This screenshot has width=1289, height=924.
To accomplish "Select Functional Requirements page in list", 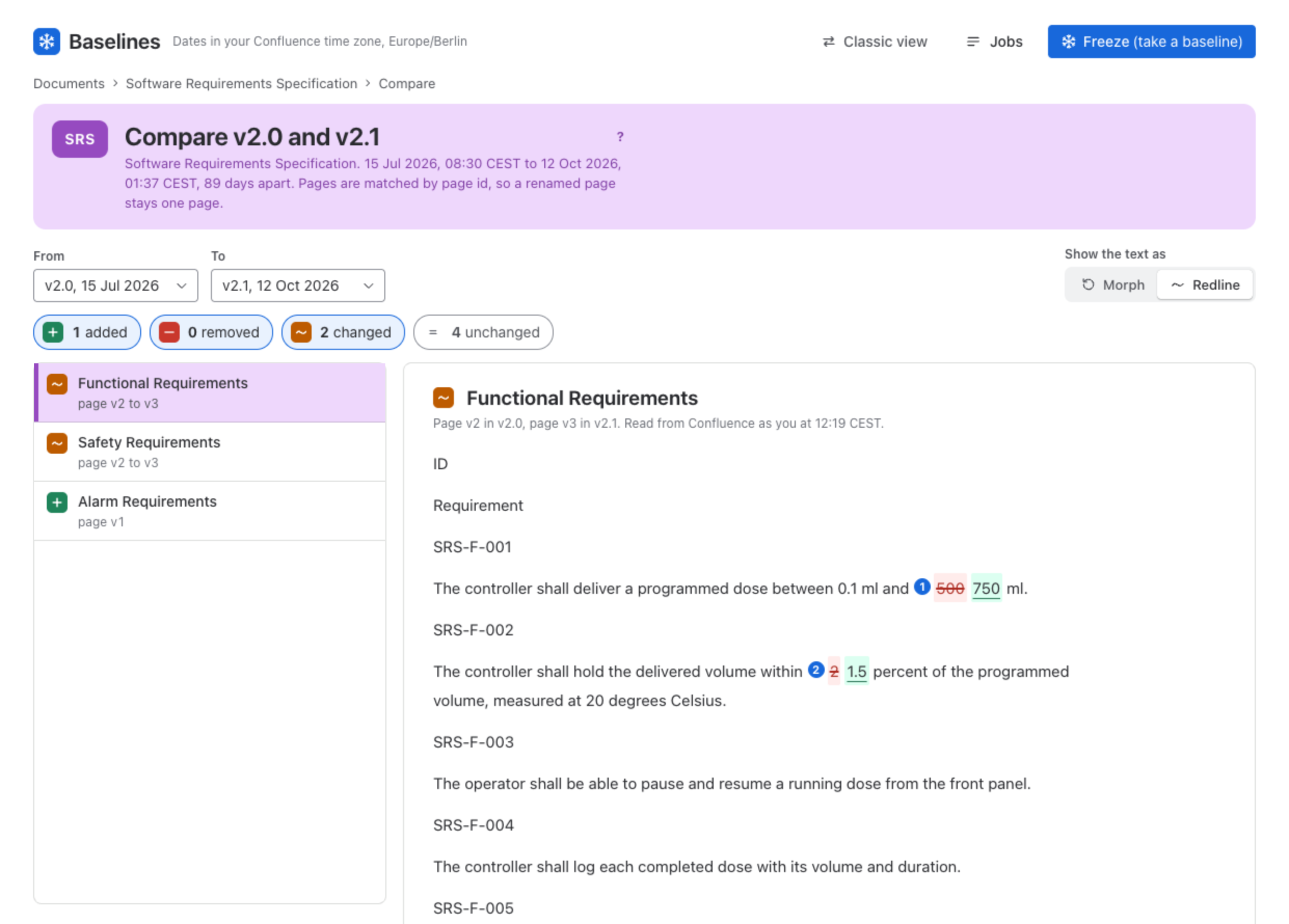I will pos(210,393).
